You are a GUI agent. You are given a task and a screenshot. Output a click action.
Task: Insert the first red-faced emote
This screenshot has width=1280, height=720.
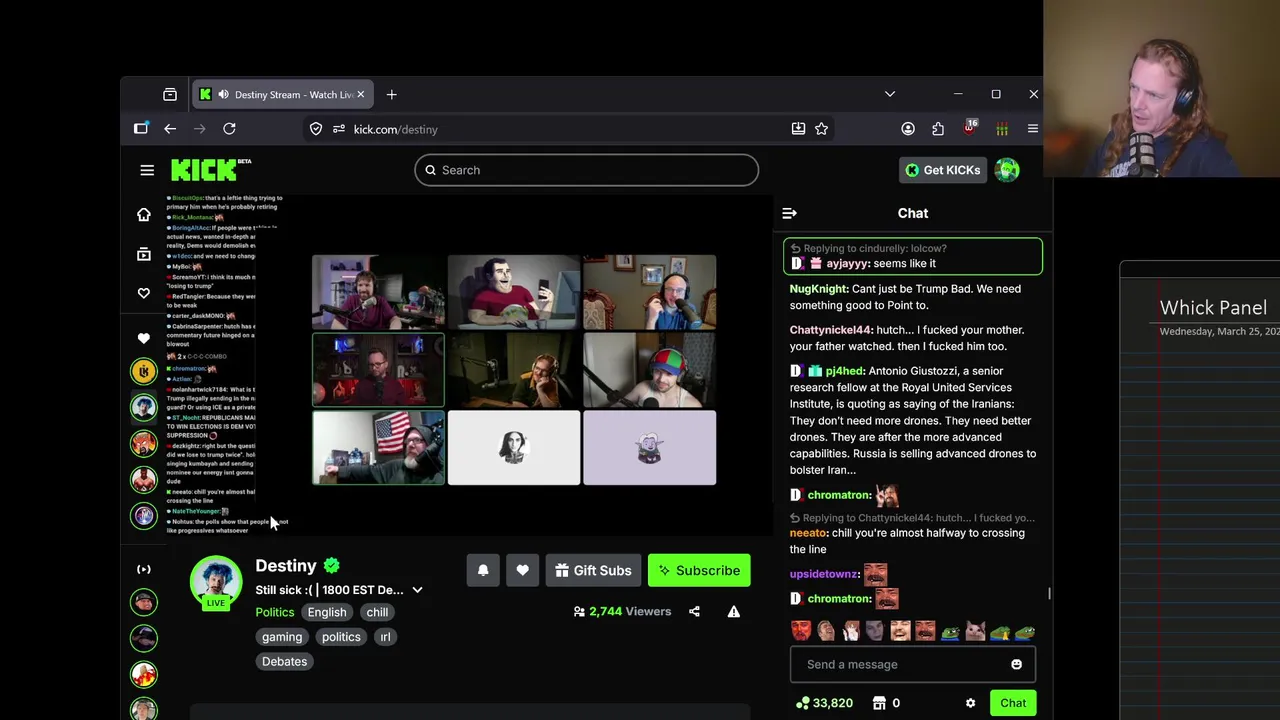[x=801, y=631]
